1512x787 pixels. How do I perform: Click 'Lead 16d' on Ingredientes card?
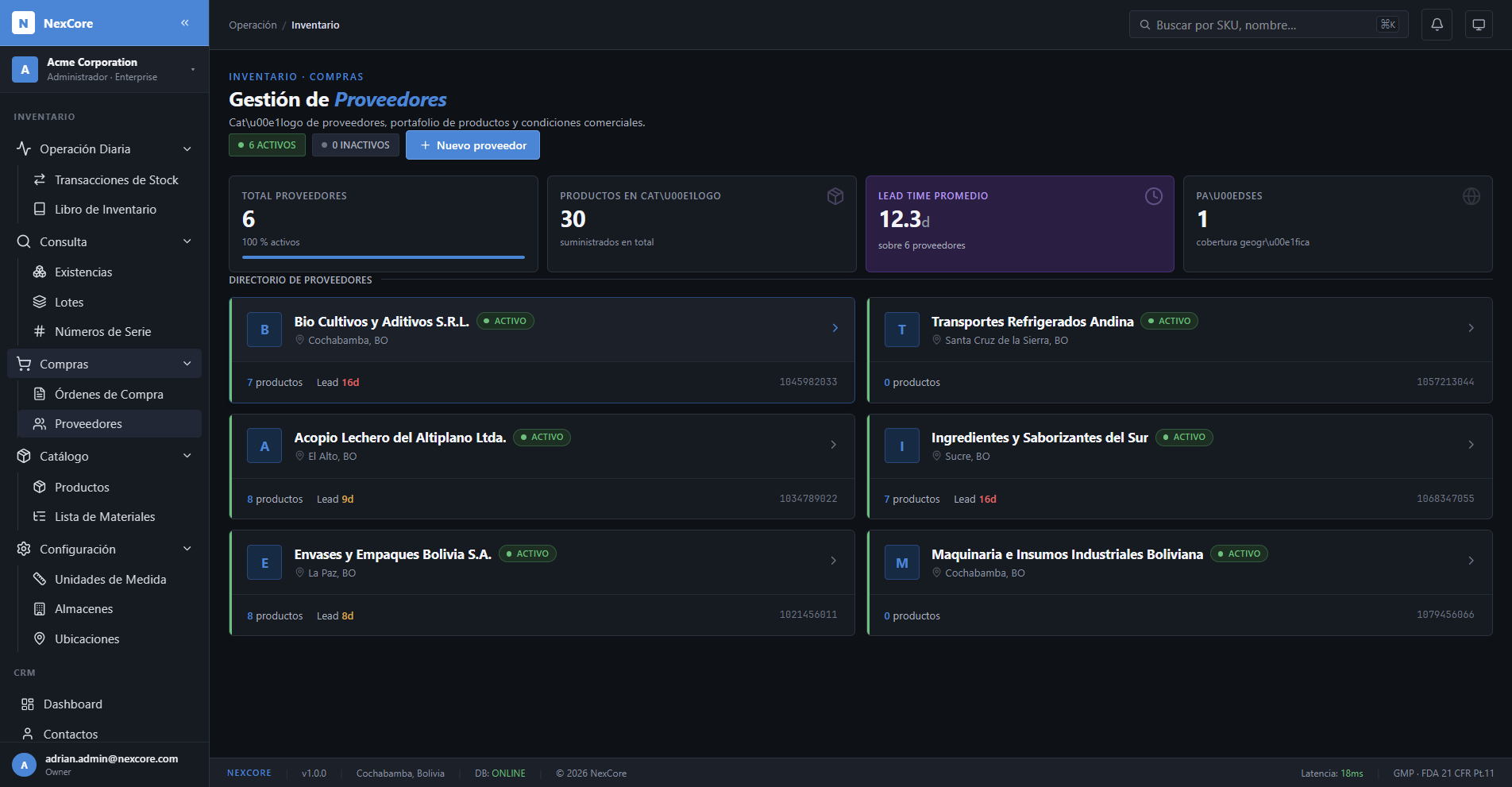pyautogui.click(x=975, y=499)
